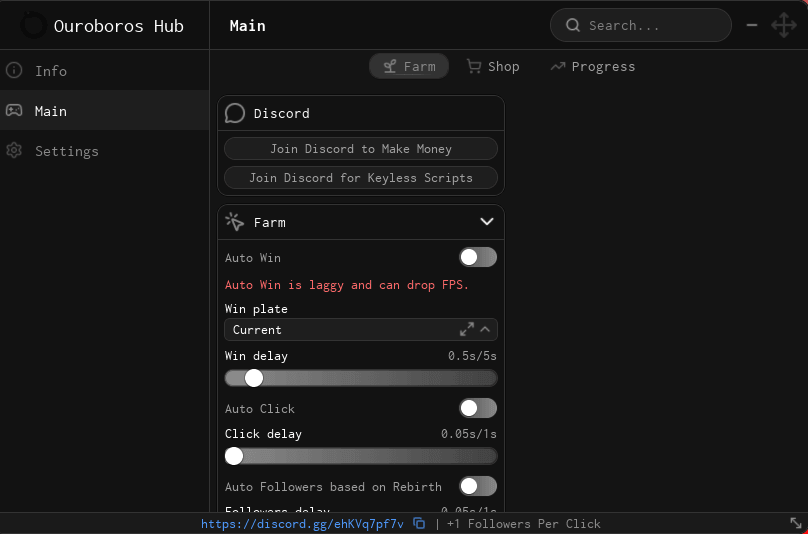Click Join Discord for Keyless Scripts
This screenshot has width=808, height=534.
click(x=361, y=178)
